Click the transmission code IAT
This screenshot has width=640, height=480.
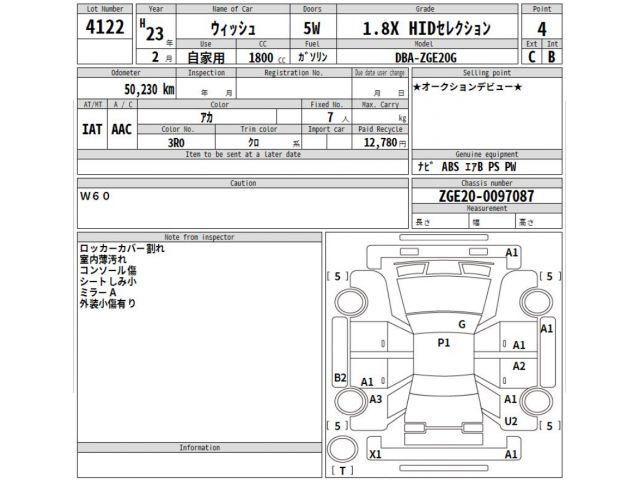tap(92, 129)
